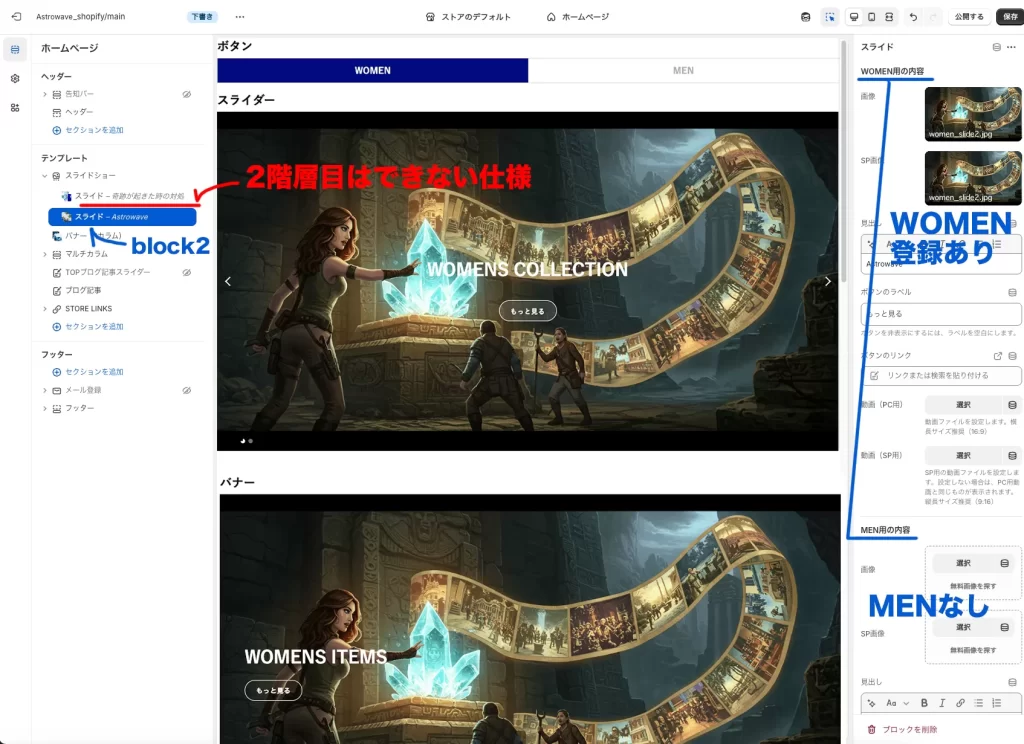The image size is (1024, 744).
Task: Open fullscreen preview mode icon
Action: 888,16
